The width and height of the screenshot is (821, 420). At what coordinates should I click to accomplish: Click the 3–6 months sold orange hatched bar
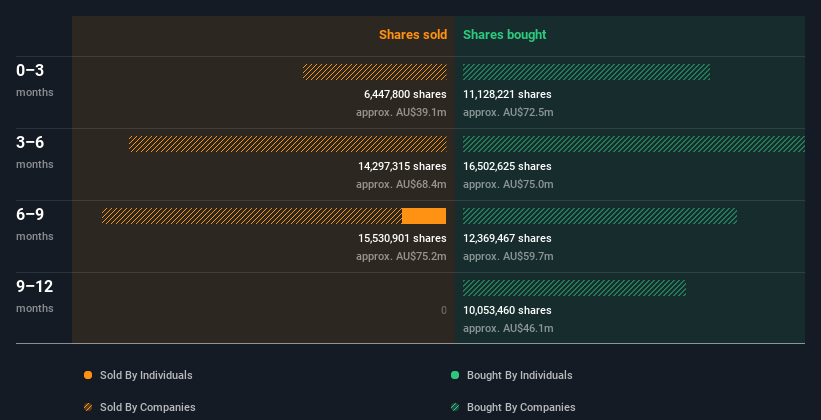coord(287,144)
